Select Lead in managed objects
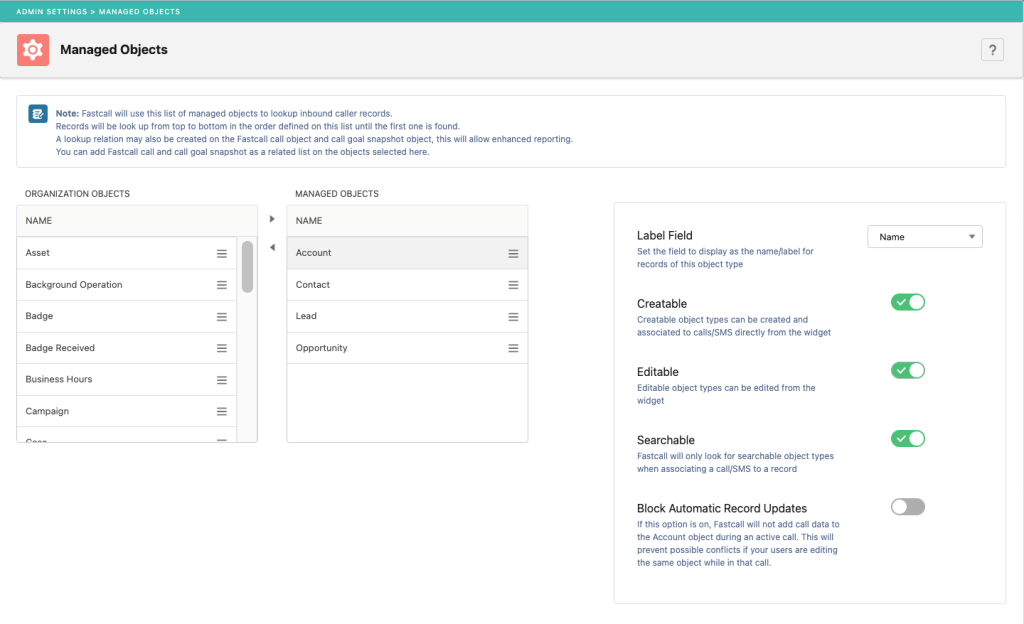Screen dimensions: 1024x624 point(407,317)
